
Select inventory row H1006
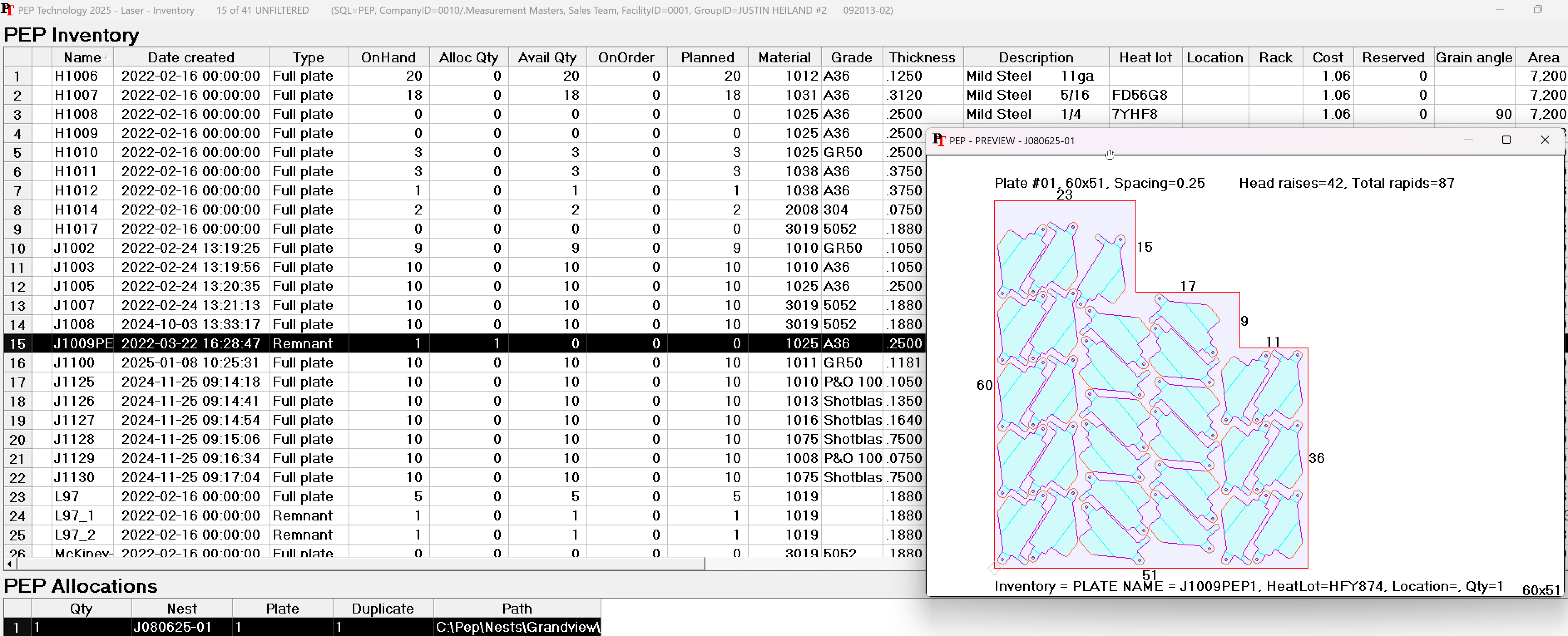[x=785, y=76]
